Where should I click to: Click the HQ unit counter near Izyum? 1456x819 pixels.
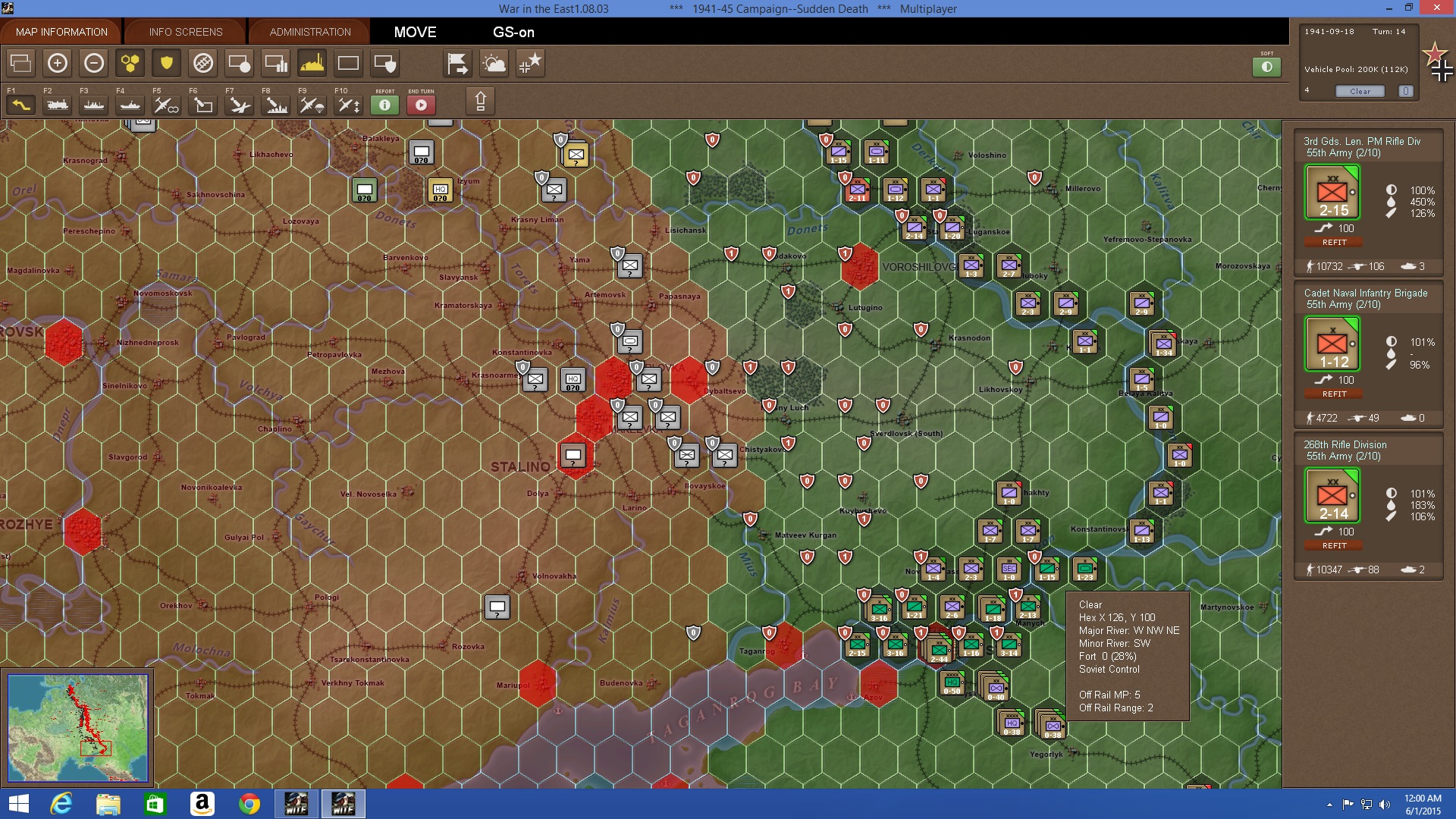440,190
